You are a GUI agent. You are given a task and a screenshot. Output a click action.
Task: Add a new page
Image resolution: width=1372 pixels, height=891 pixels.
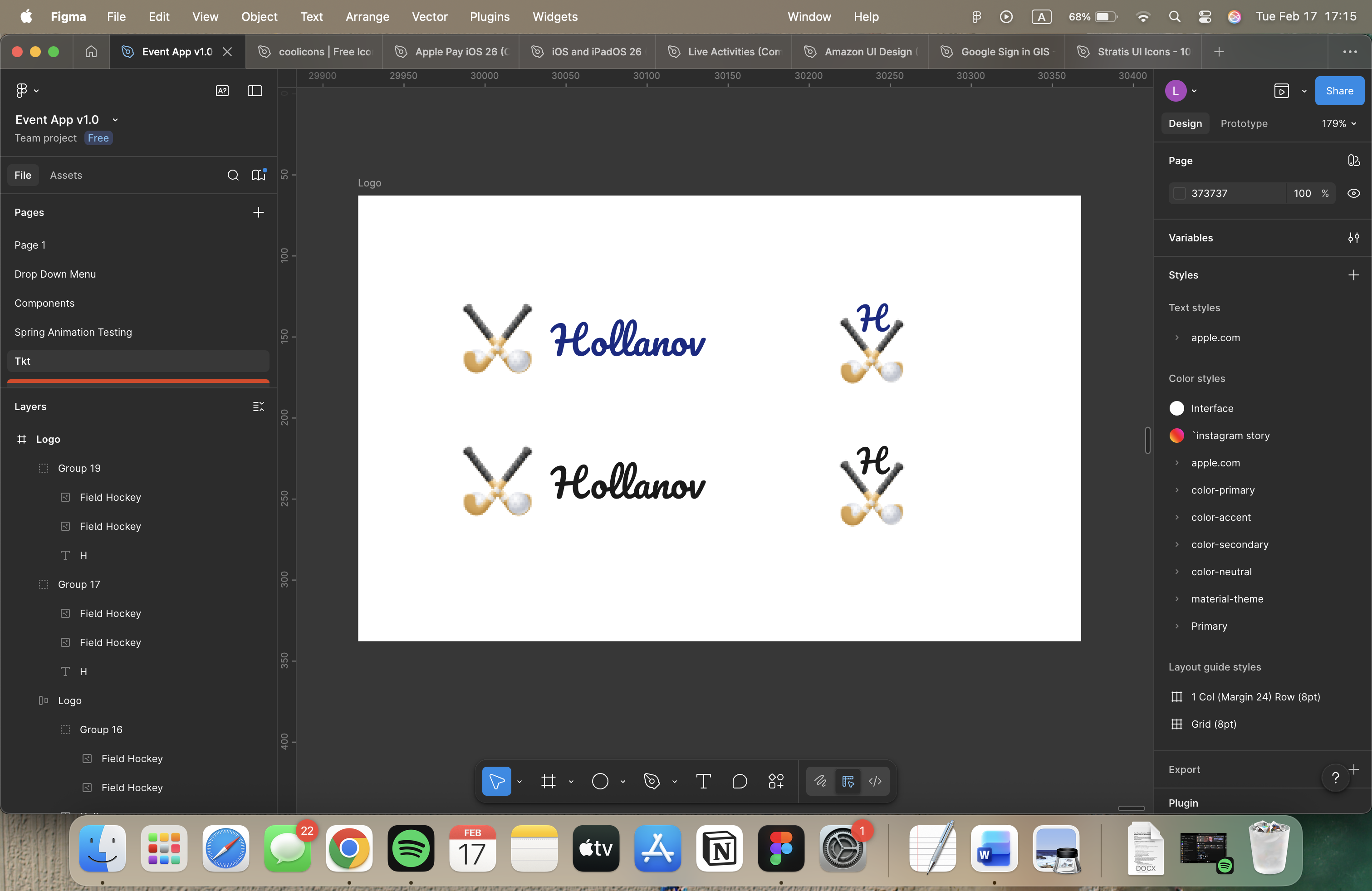pyautogui.click(x=258, y=213)
